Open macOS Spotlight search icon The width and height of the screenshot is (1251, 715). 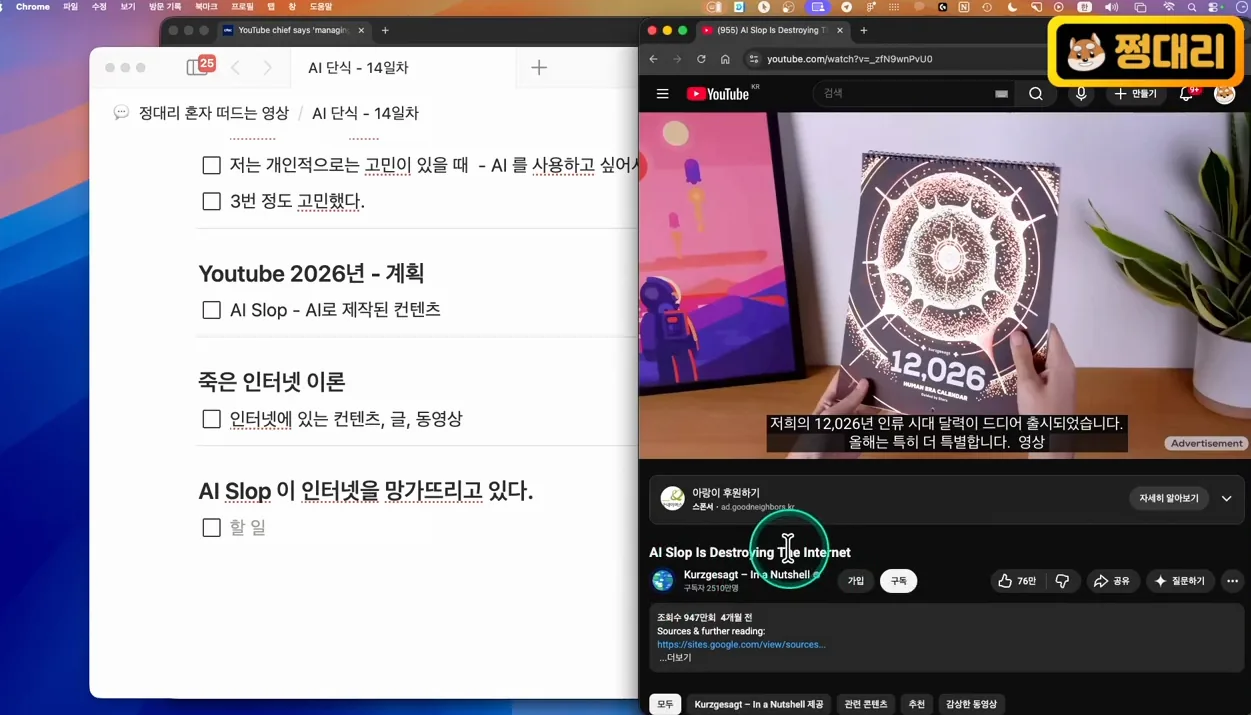[x=1192, y=7]
